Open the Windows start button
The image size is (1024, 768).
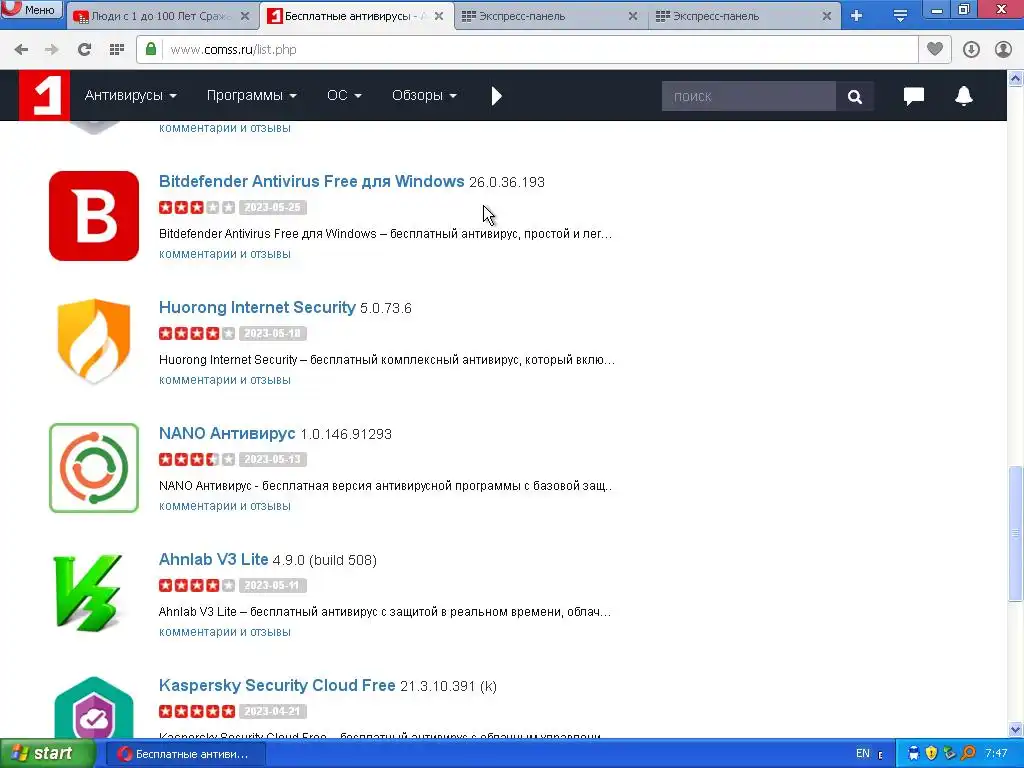coord(47,754)
